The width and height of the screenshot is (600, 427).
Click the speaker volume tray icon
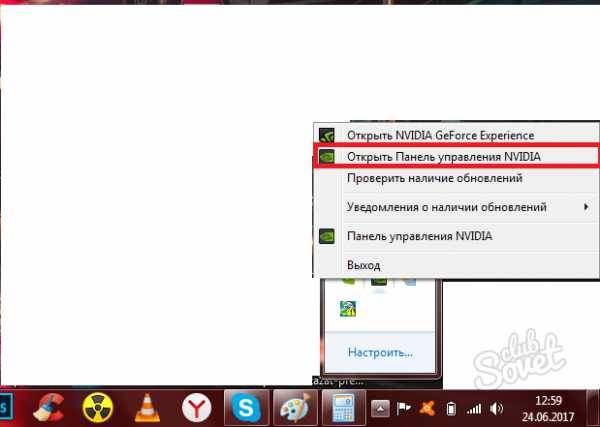pos(497,408)
